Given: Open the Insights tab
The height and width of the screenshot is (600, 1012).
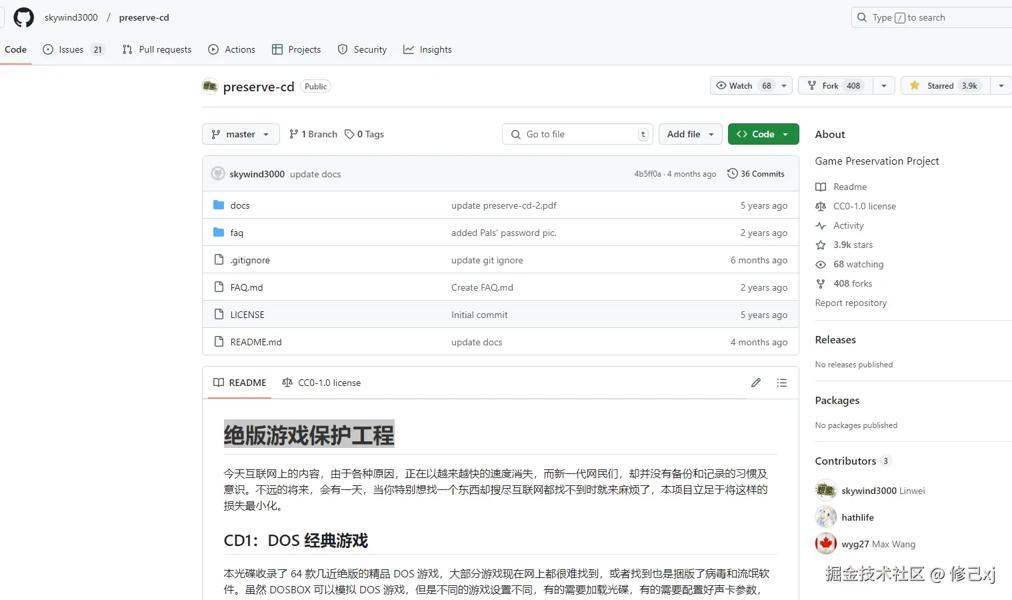Looking at the screenshot, I should coord(427,50).
